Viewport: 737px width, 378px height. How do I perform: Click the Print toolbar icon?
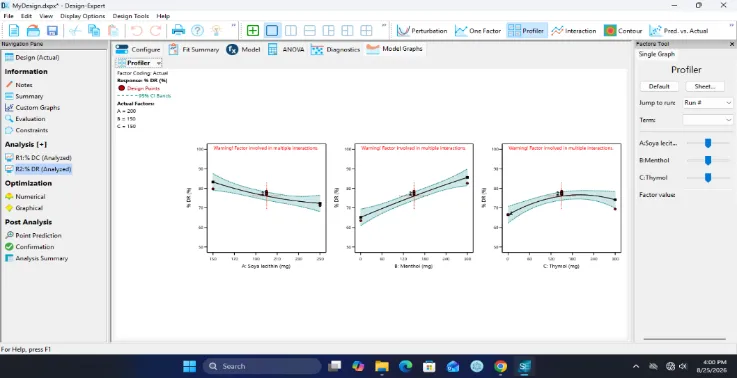178,31
